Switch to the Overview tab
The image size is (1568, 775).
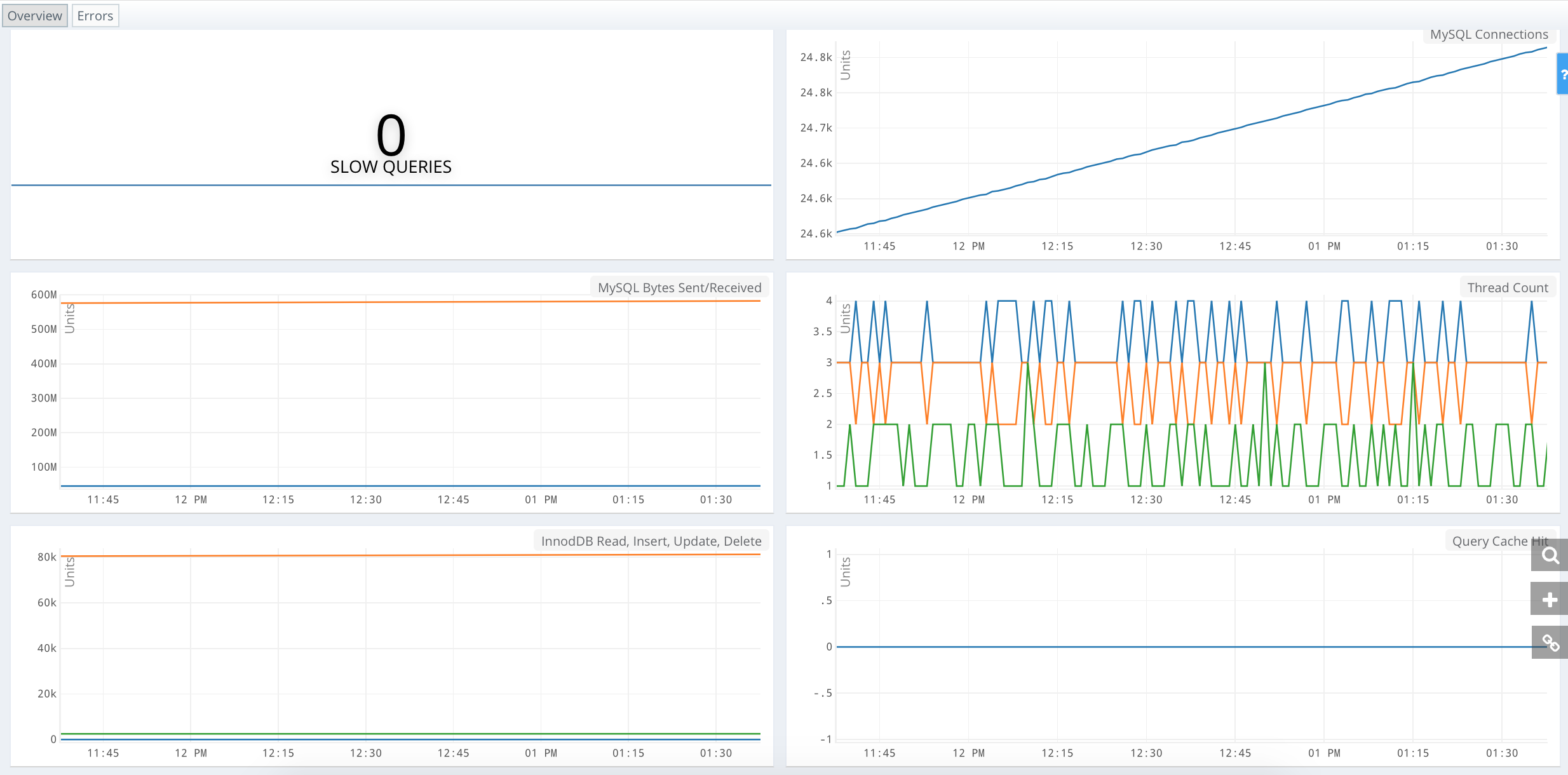coord(35,16)
